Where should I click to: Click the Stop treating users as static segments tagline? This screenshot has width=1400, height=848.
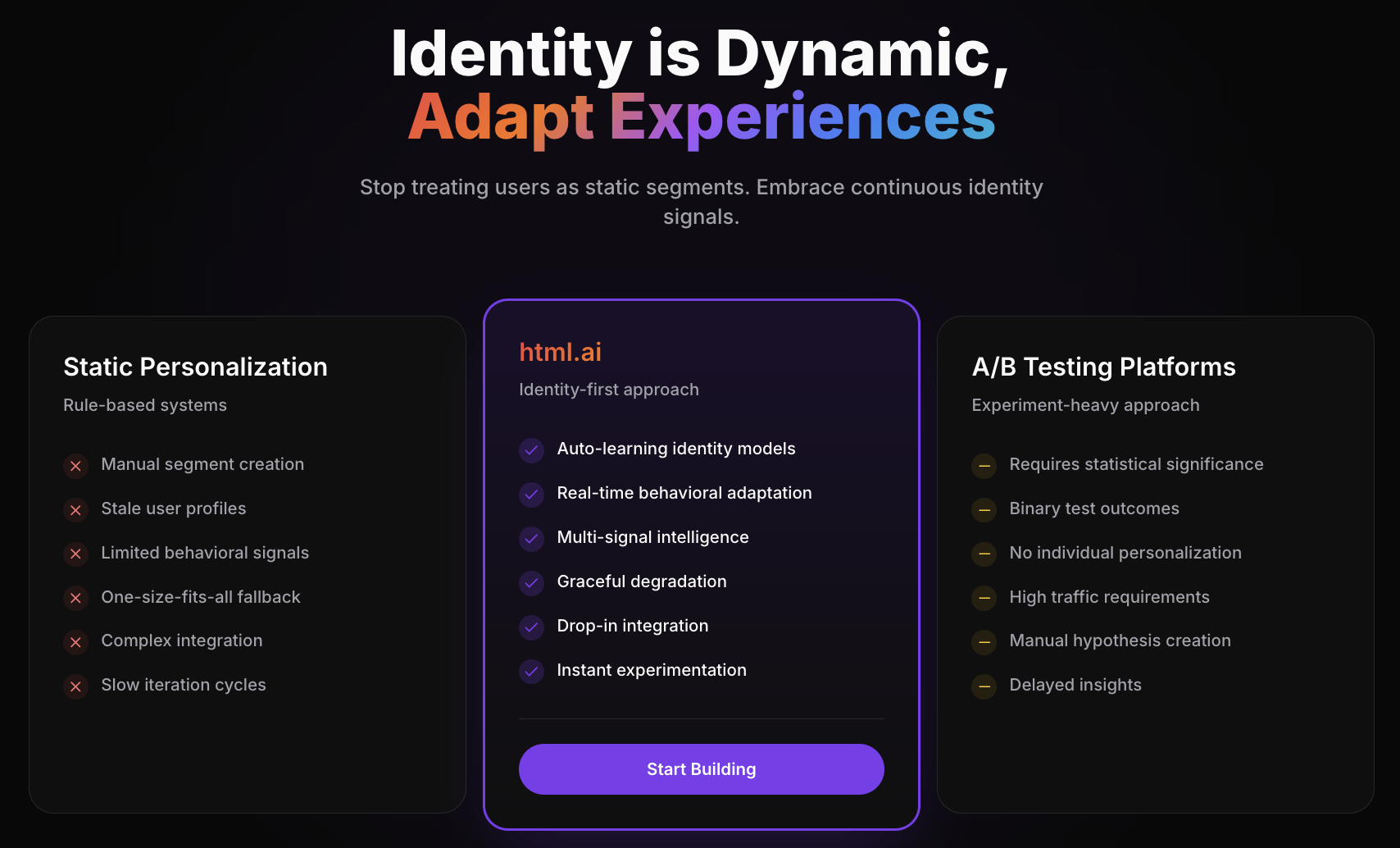click(x=702, y=202)
